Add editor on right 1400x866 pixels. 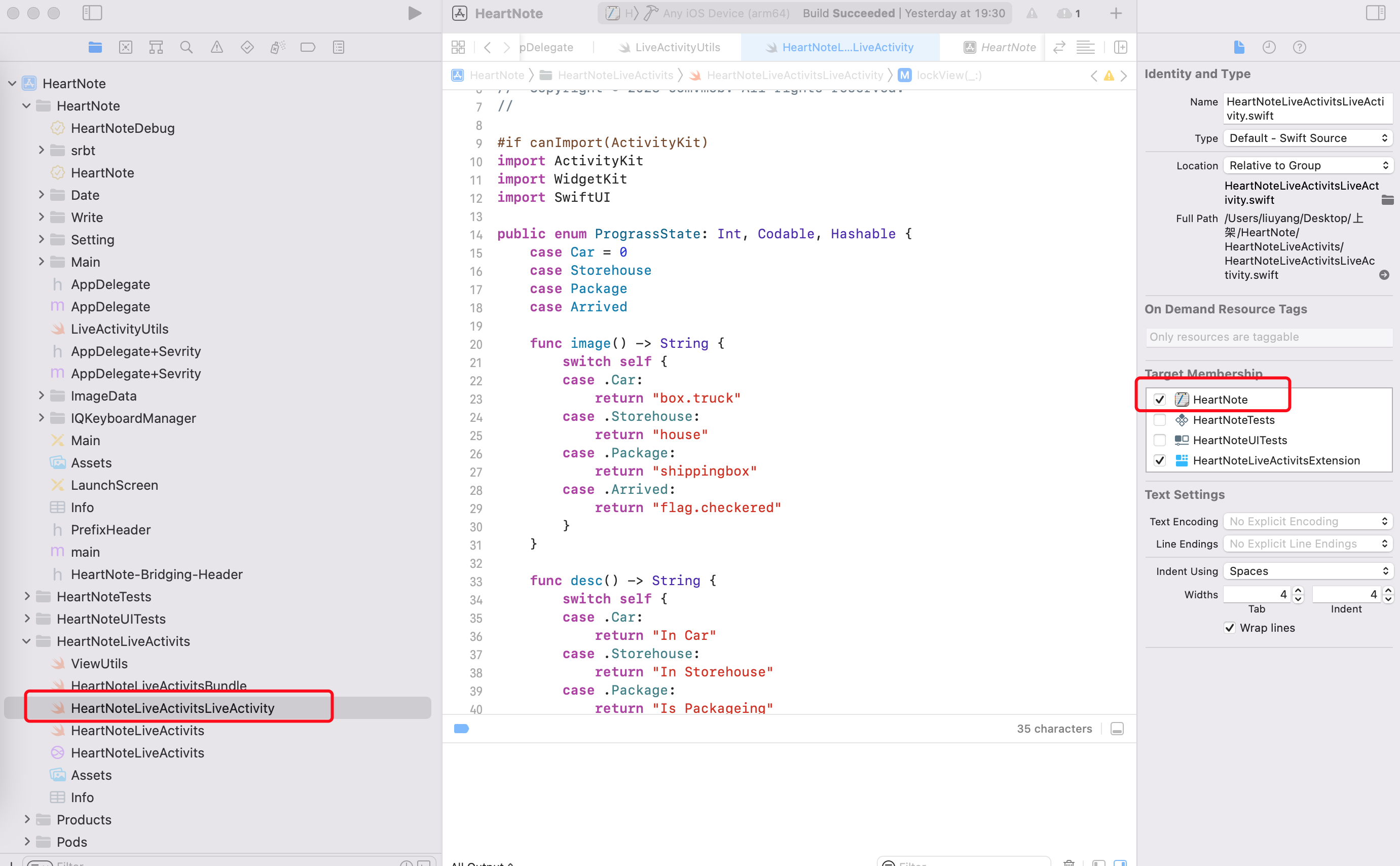pos(1121,47)
